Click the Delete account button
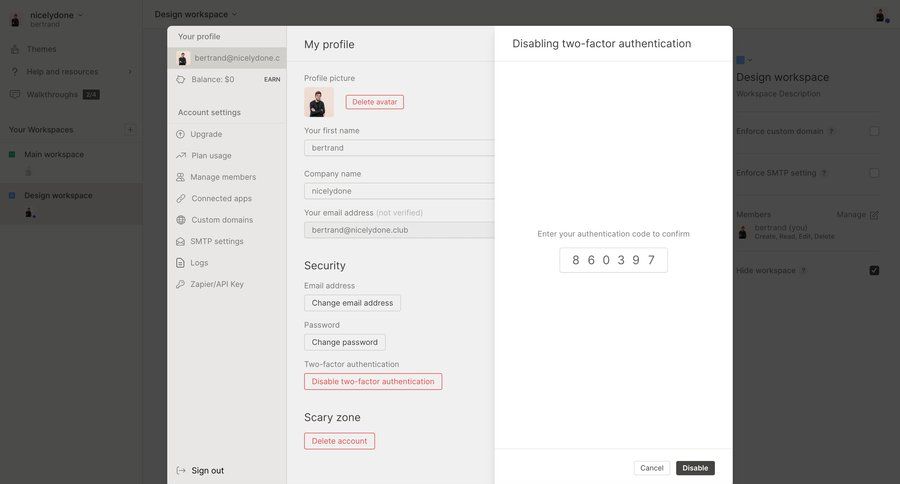The image size is (900, 484). (339, 441)
